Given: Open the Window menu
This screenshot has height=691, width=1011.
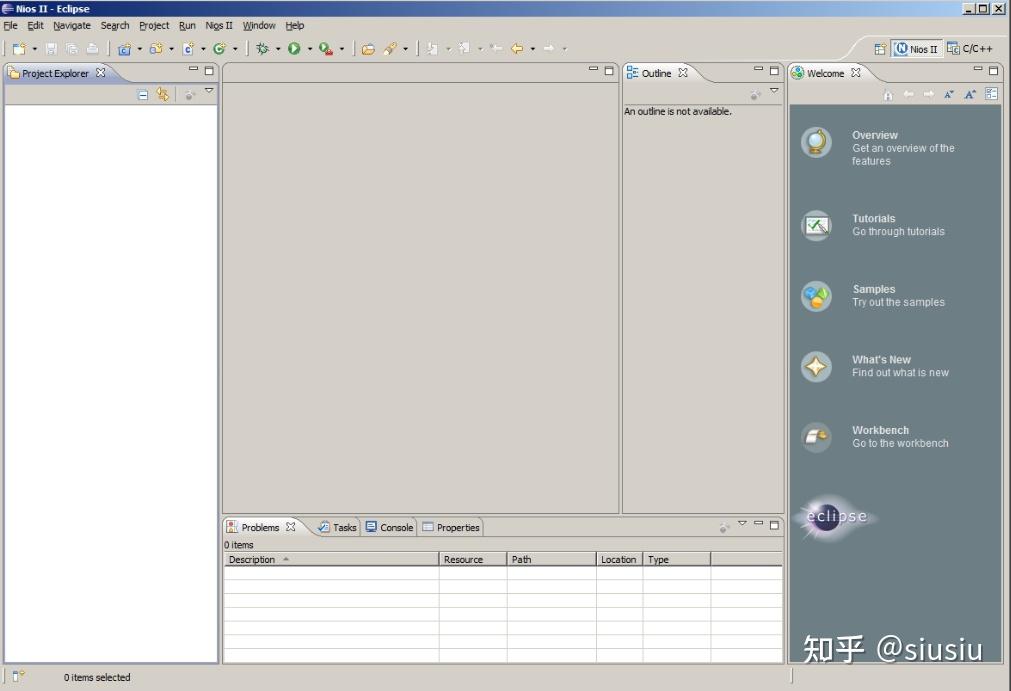Looking at the screenshot, I should click(259, 26).
